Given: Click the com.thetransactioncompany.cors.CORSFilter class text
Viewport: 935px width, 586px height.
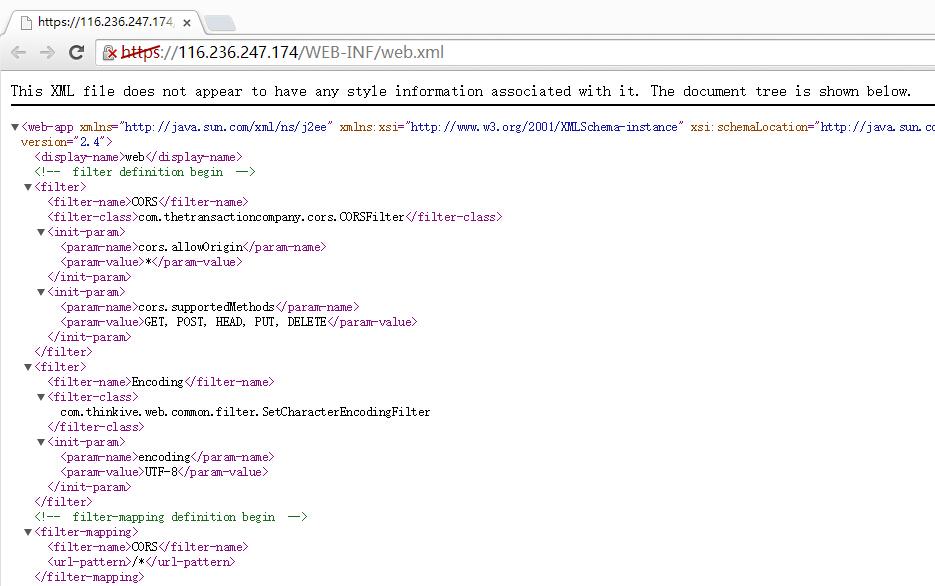Looking at the screenshot, I should [271, 217].
